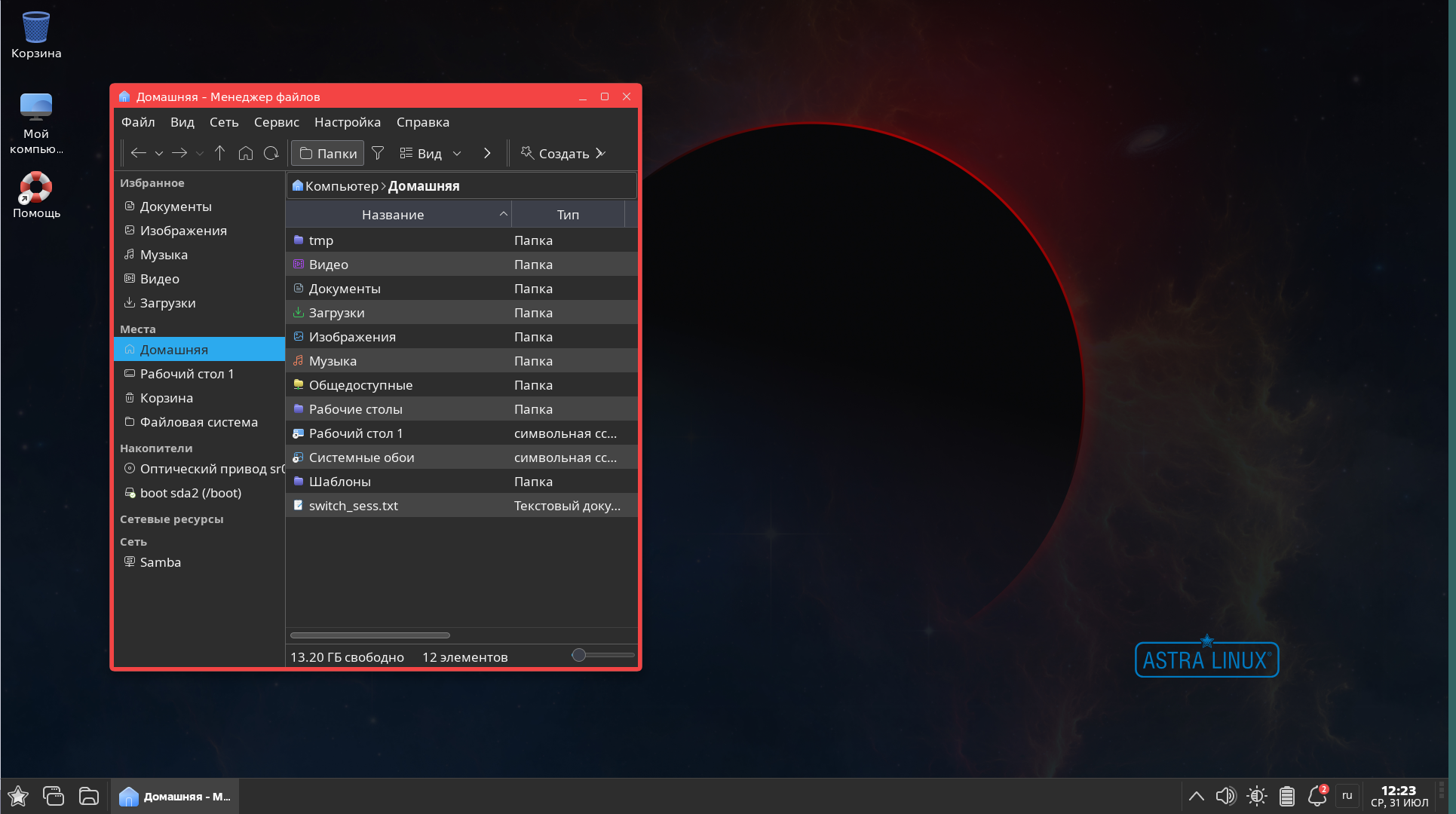Open the filter funnel icon

(378, 153)
